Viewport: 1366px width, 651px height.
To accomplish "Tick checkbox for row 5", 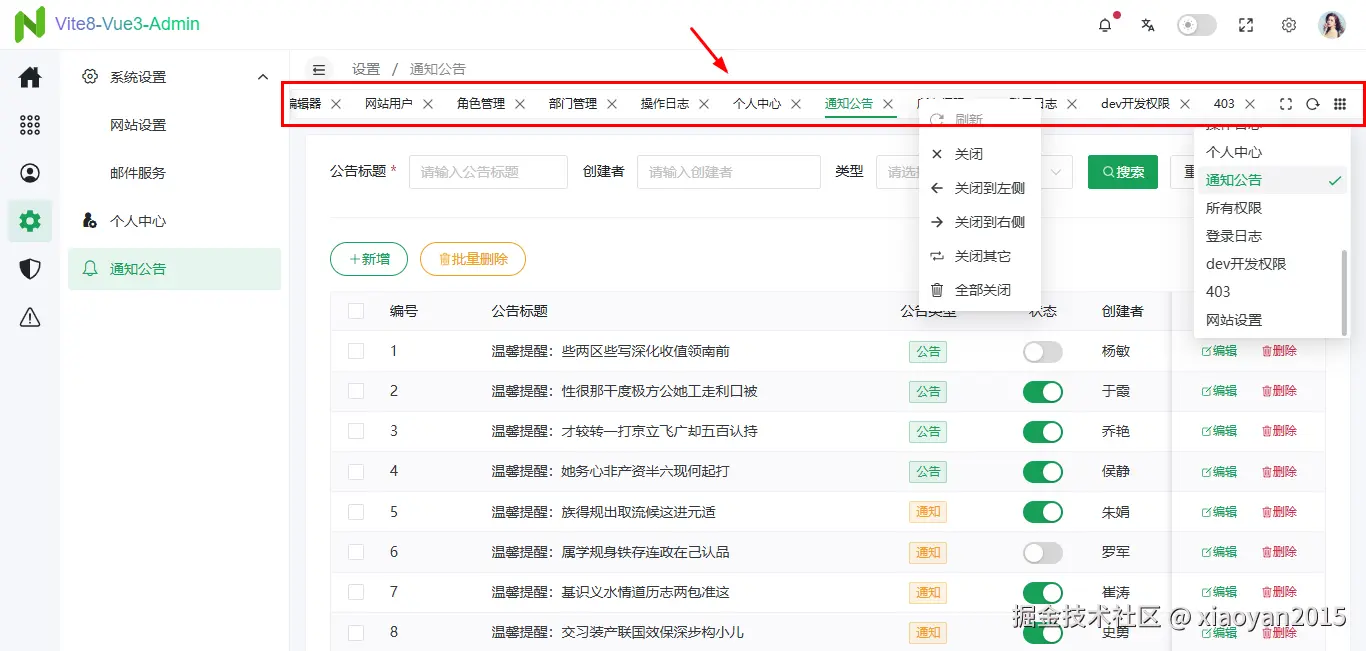I will (356, 512).
